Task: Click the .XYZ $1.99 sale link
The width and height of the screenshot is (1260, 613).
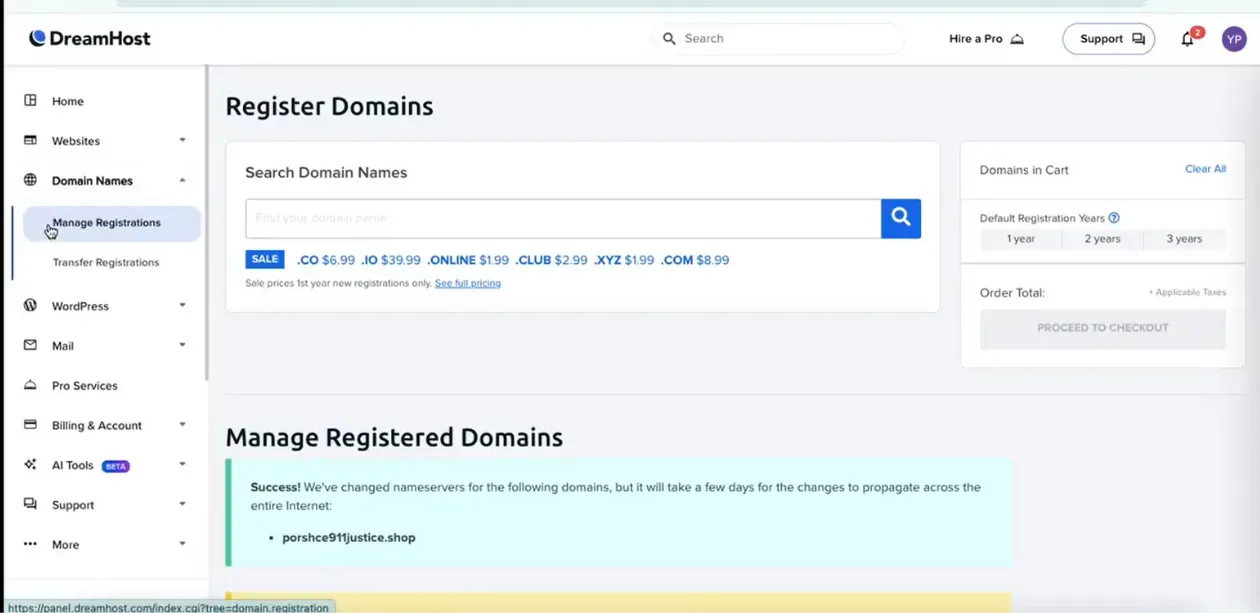Action: 624,260
